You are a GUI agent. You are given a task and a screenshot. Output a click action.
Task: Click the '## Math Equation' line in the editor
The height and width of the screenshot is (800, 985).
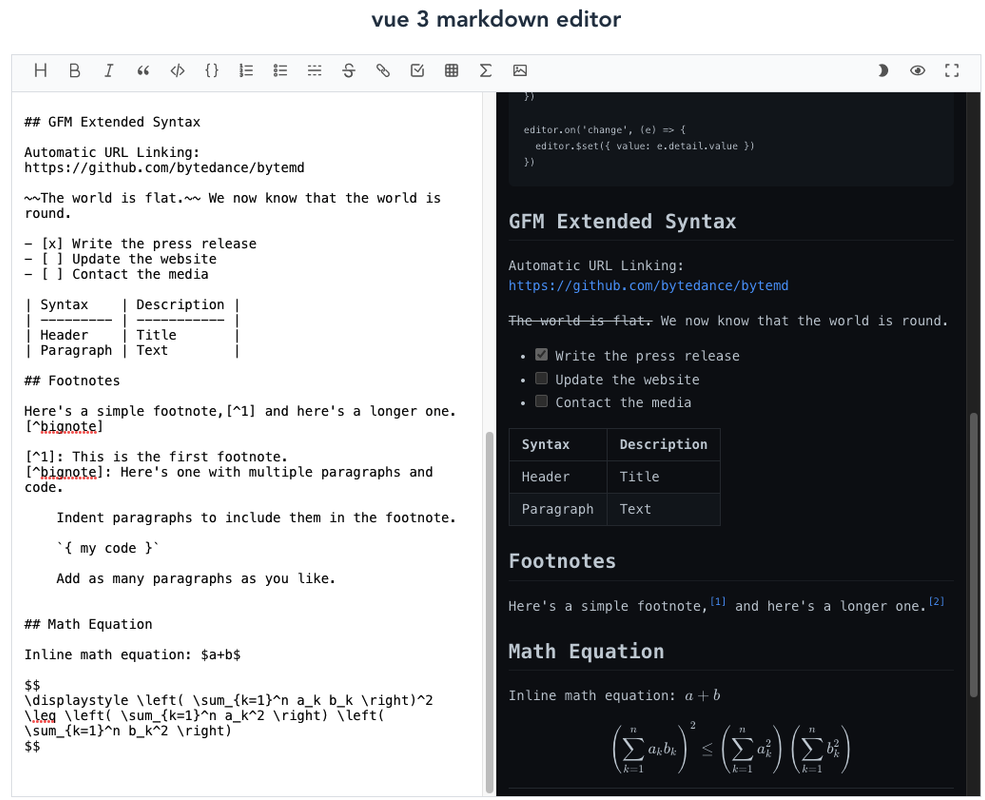pyautogui.click(x=89, y=624)
